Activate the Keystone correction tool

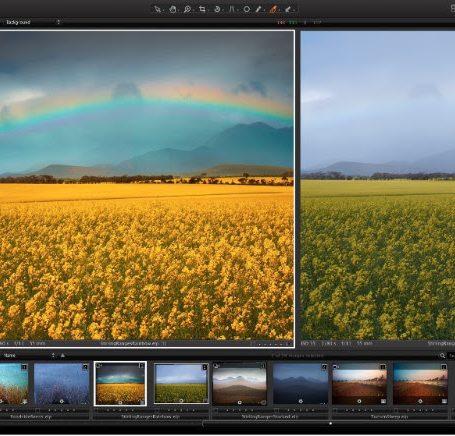coord(232,9)
